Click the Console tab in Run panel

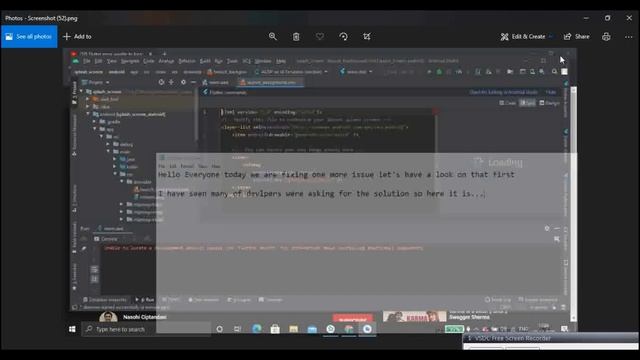pyautogui.click(x=106, y=239)
